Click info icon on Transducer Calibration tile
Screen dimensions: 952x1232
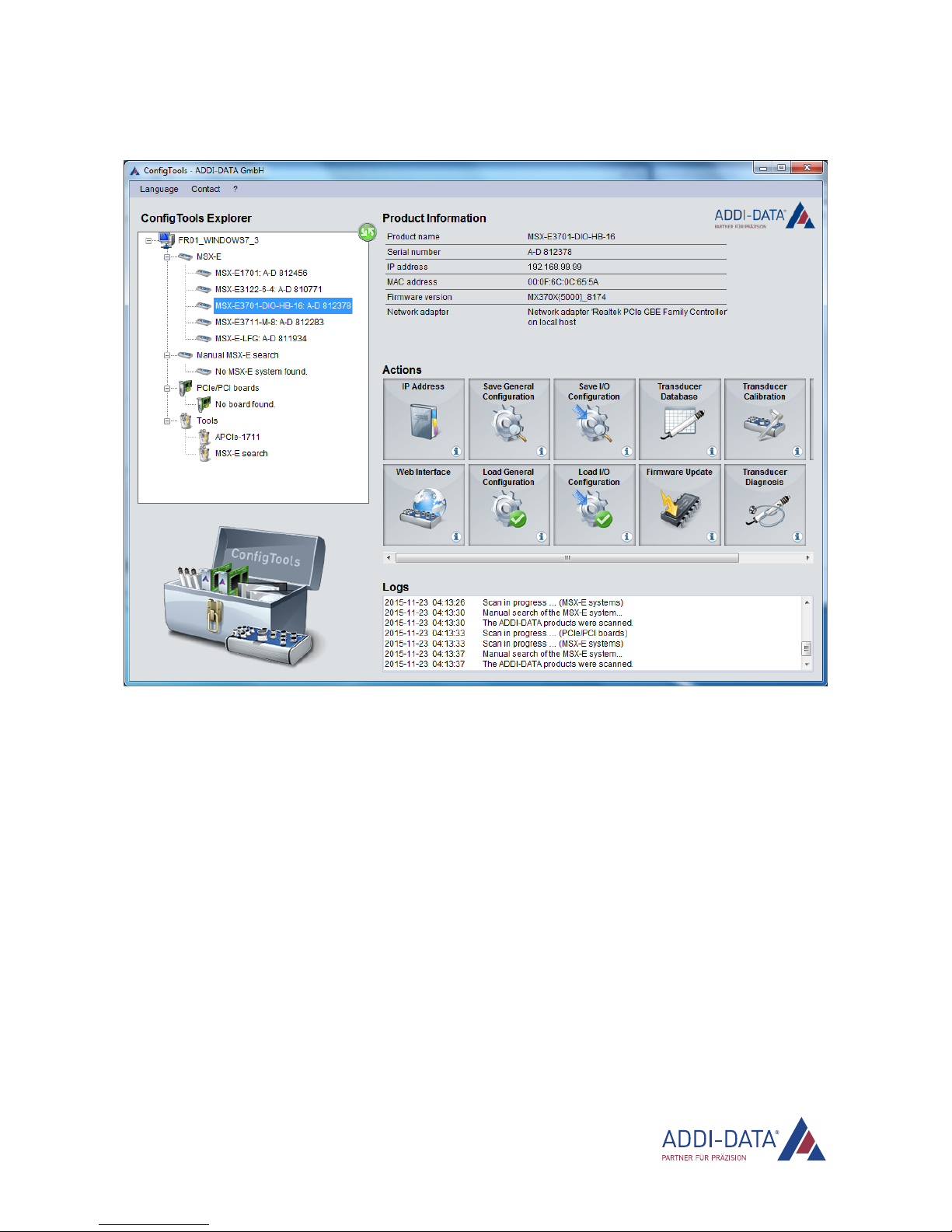[x=797, y=452]
